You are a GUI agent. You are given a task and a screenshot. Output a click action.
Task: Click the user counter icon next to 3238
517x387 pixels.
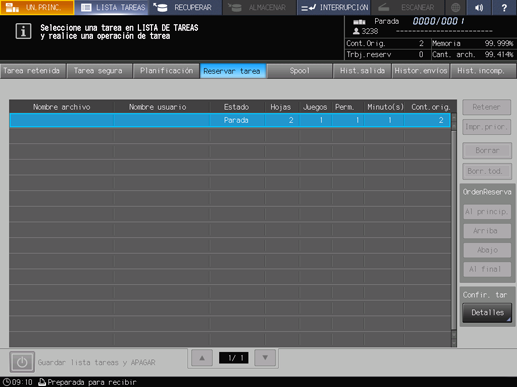[x=356, y=31]
